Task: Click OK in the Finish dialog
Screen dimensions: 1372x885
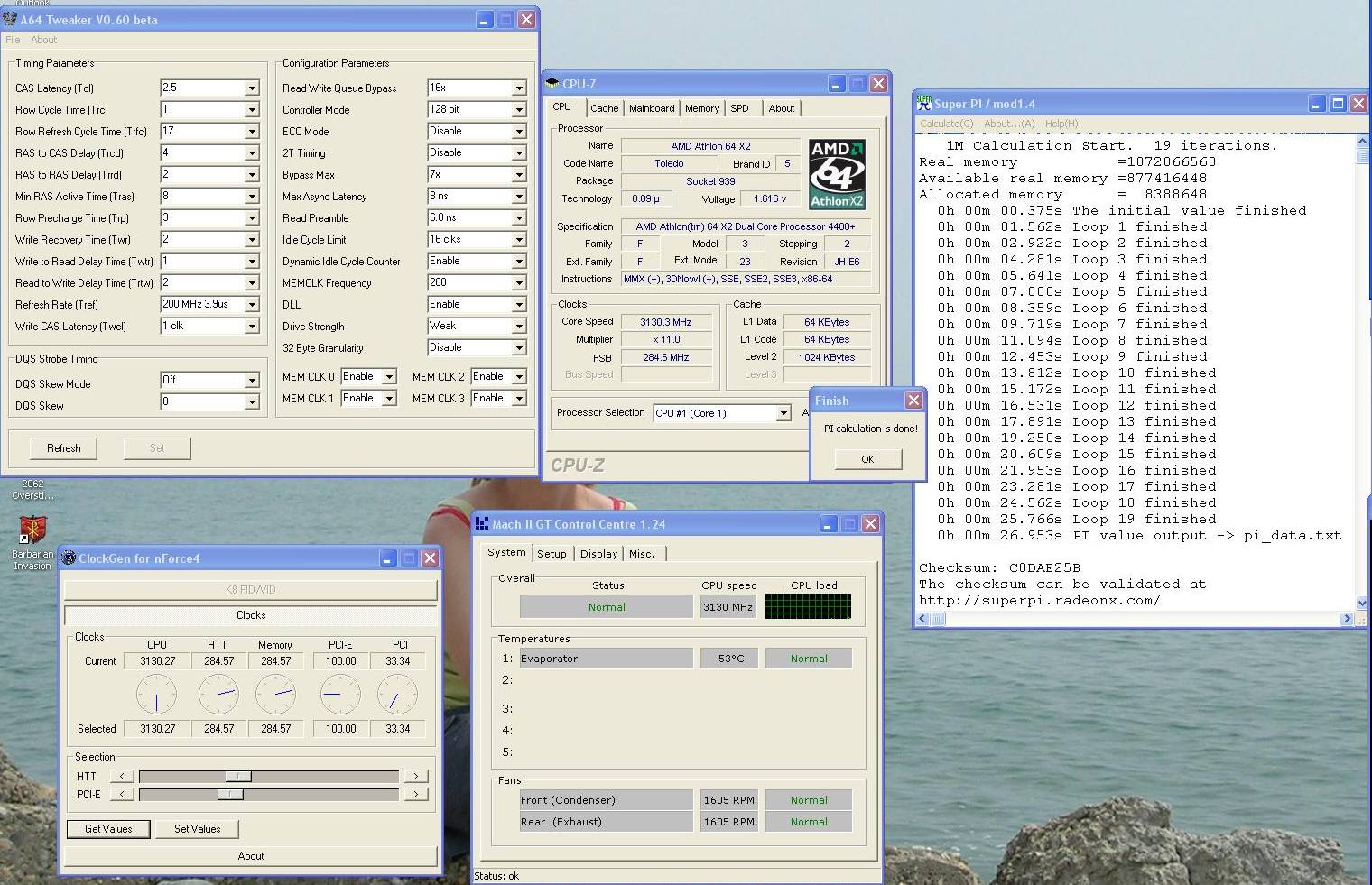Action: click(x=867, y=459)
